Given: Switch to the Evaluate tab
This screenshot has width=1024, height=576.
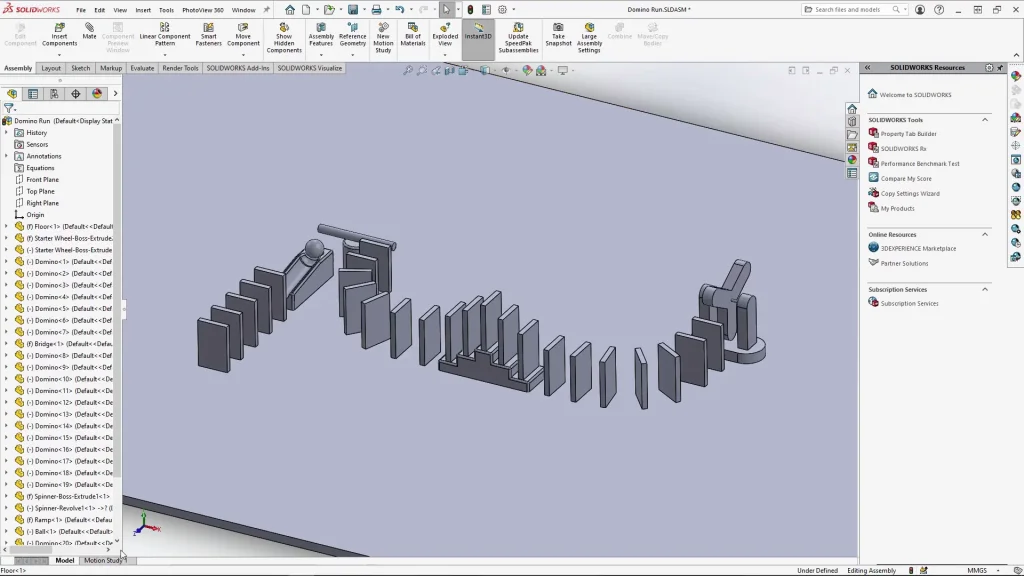Looking at the screenshot, I should (142, 69).
